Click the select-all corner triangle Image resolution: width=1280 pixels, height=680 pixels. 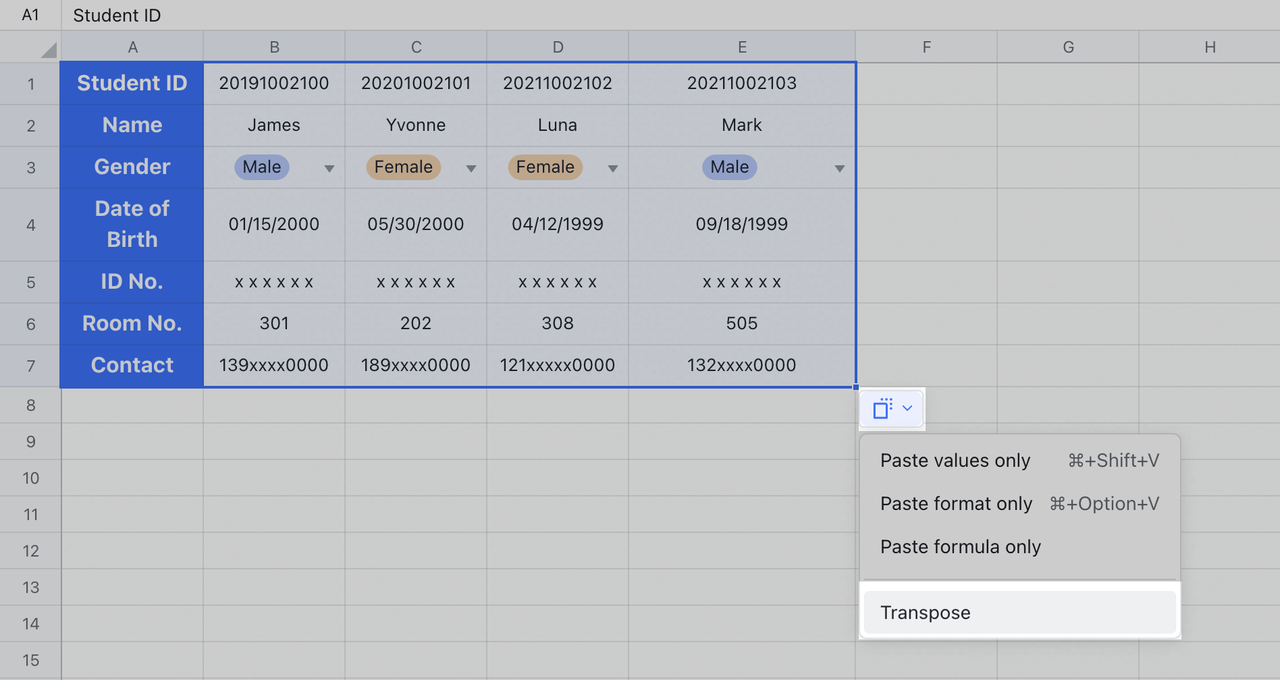48,49
